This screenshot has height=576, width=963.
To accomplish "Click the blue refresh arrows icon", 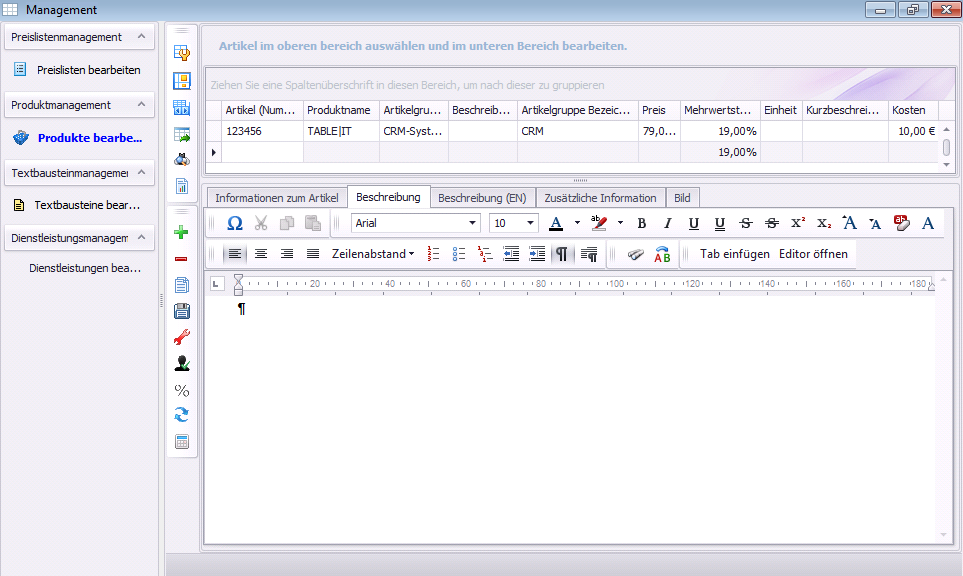I will [182, 415].
